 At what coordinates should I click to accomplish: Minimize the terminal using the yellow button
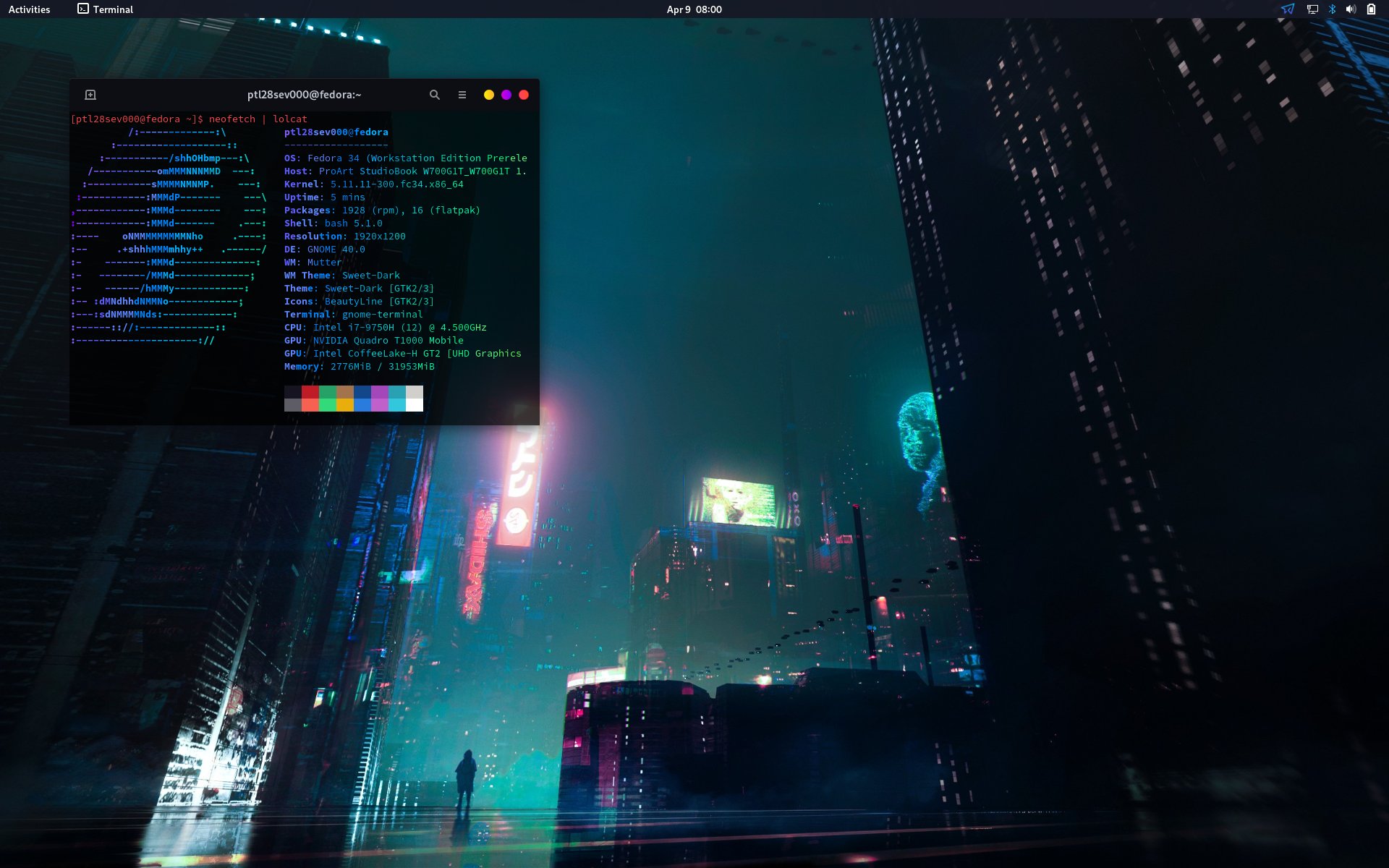[489, 95]
